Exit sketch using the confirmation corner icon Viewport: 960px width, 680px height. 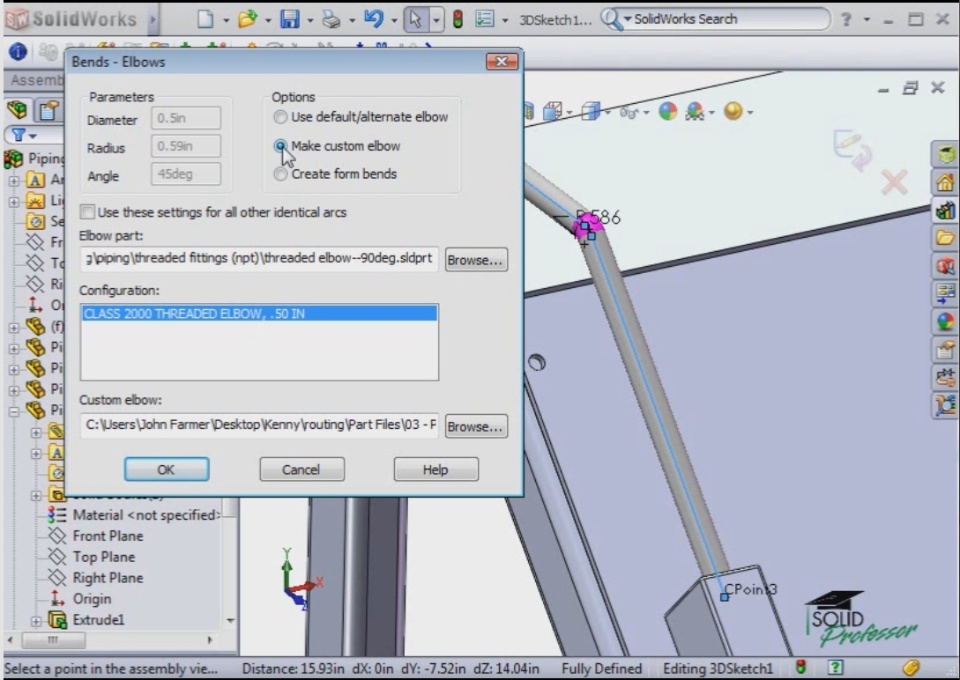pyautogui.click(x=852, y=149)
